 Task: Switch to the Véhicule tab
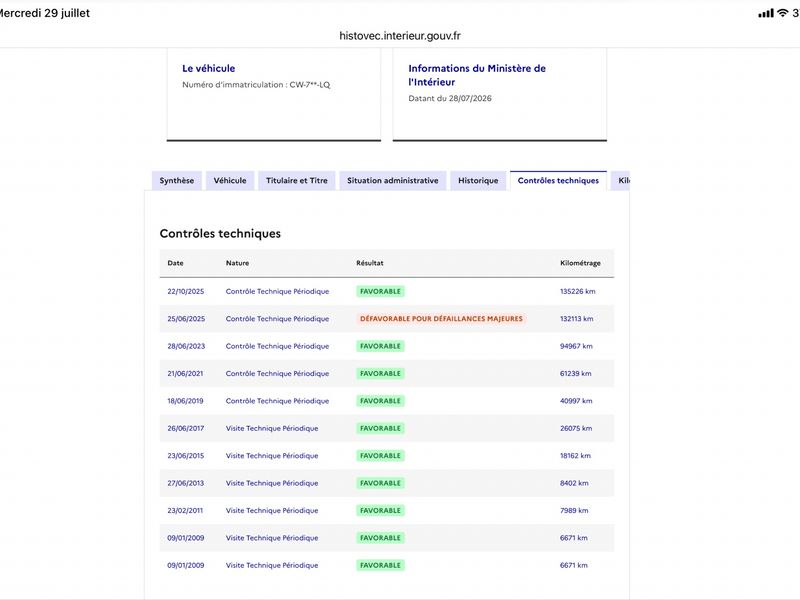tap(230, 181)
